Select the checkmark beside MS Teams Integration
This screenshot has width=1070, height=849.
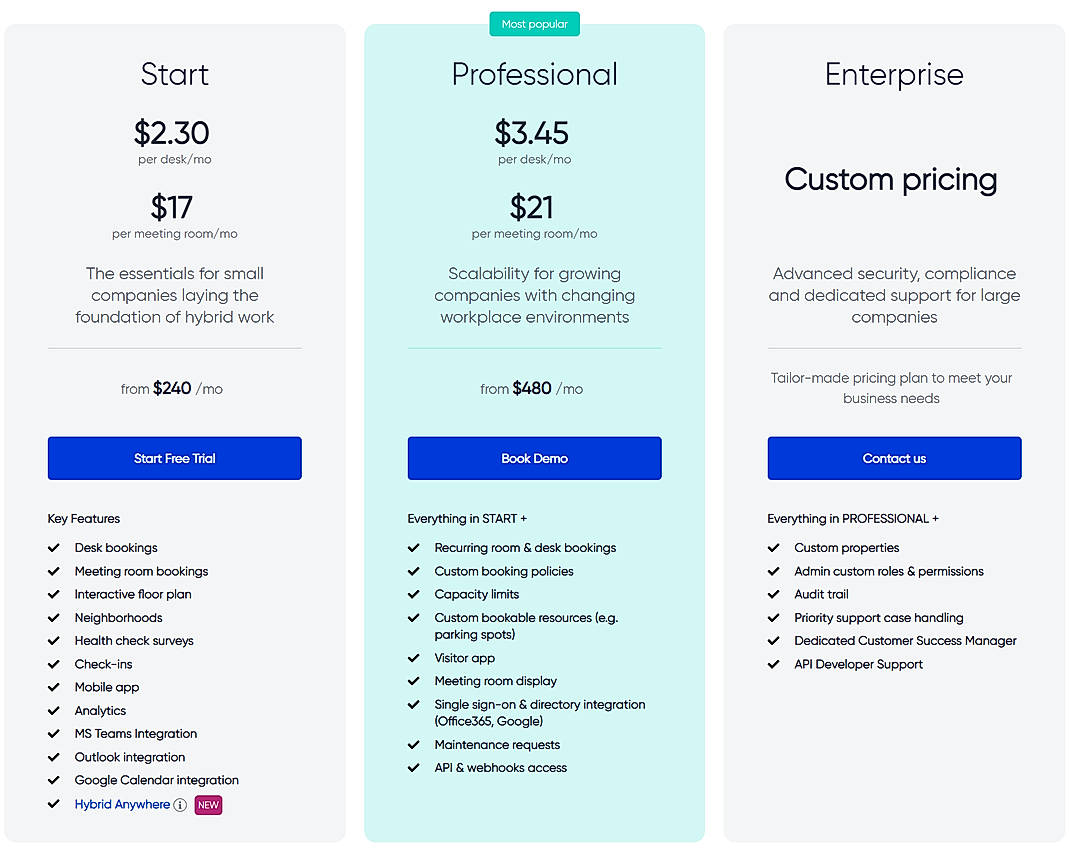coord(53,734)
